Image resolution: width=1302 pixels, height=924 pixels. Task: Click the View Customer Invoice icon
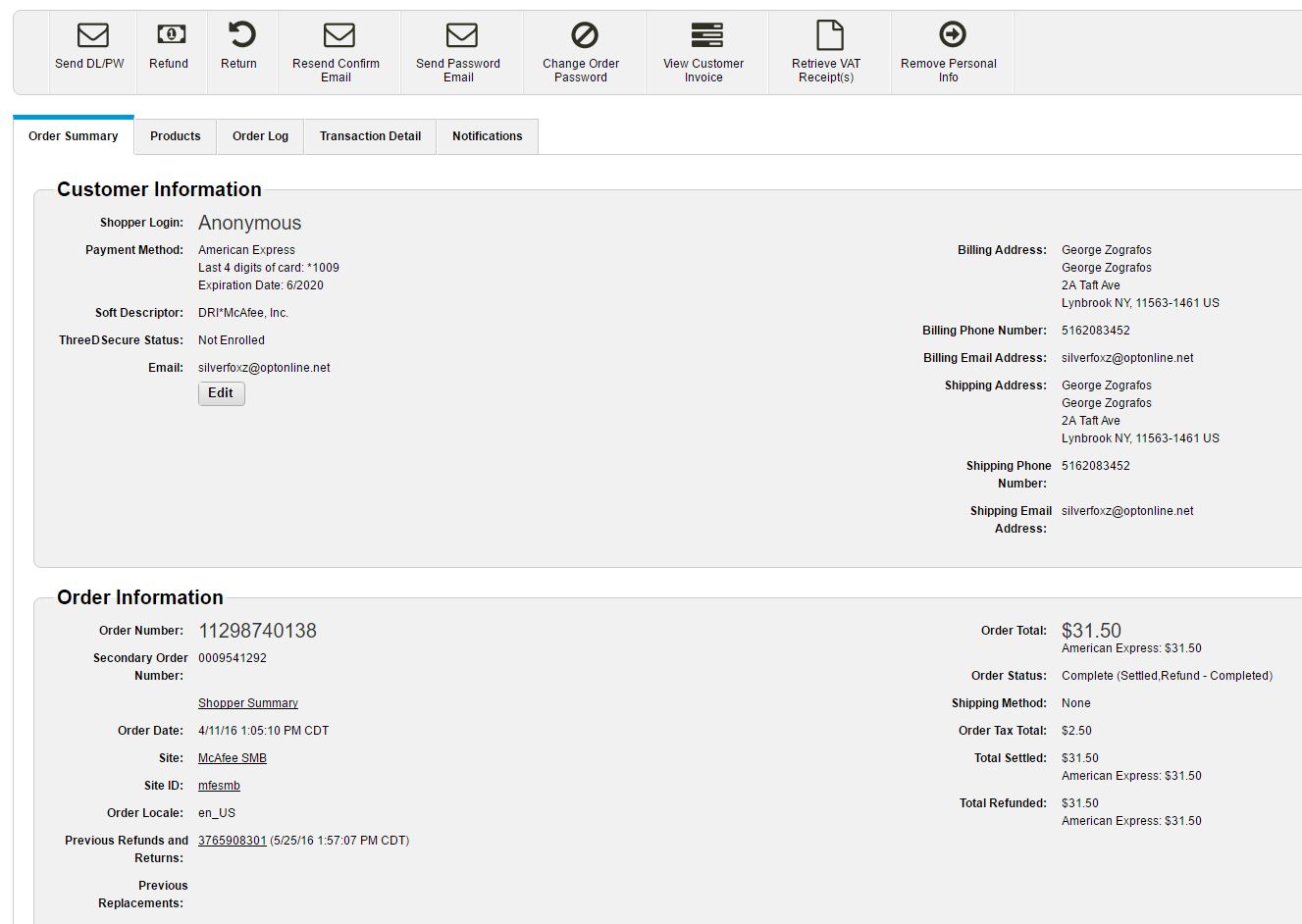click(707, 35)
